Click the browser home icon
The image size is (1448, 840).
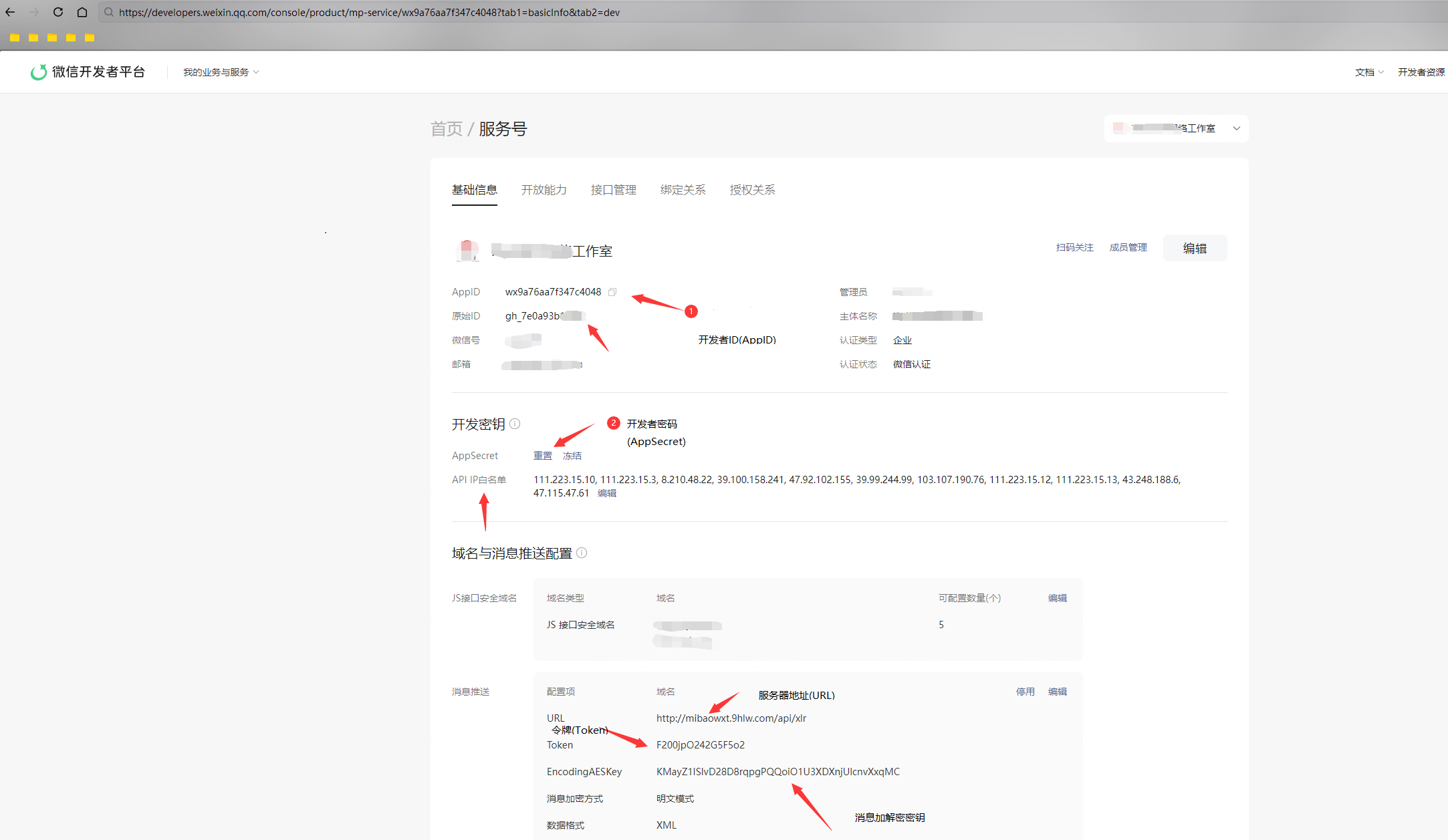[82, 12]
